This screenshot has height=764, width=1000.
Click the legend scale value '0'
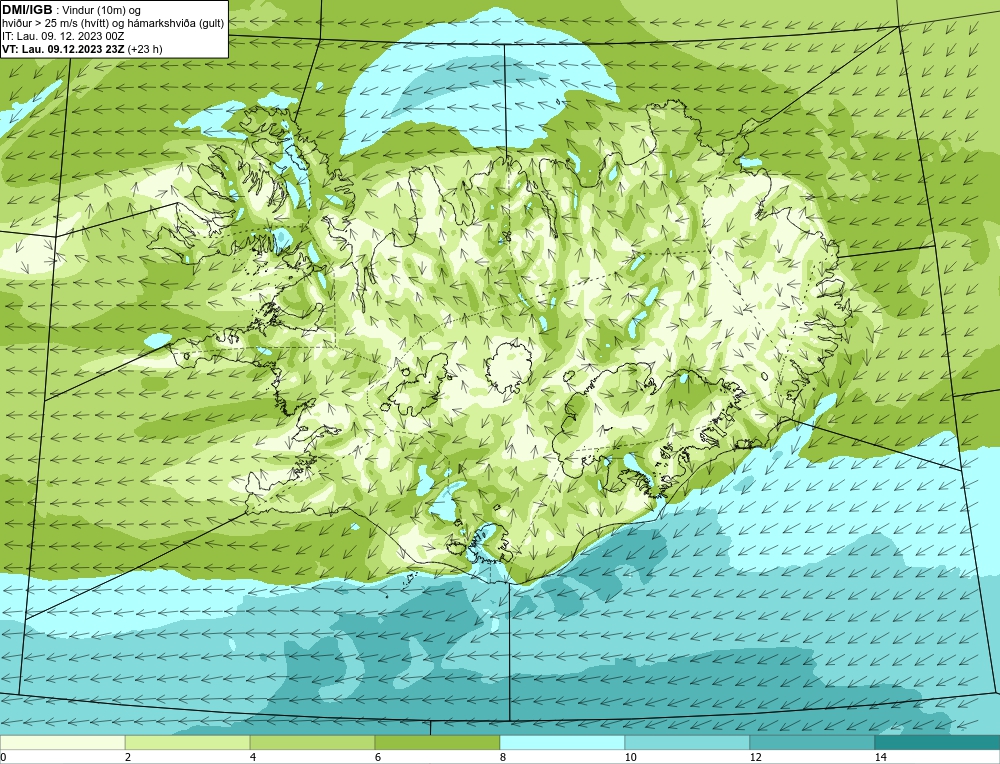tap(3, 757)
